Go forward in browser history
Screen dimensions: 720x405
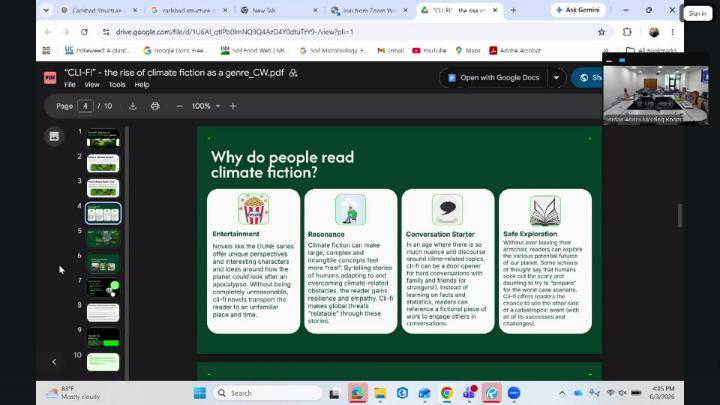[66, 32]
